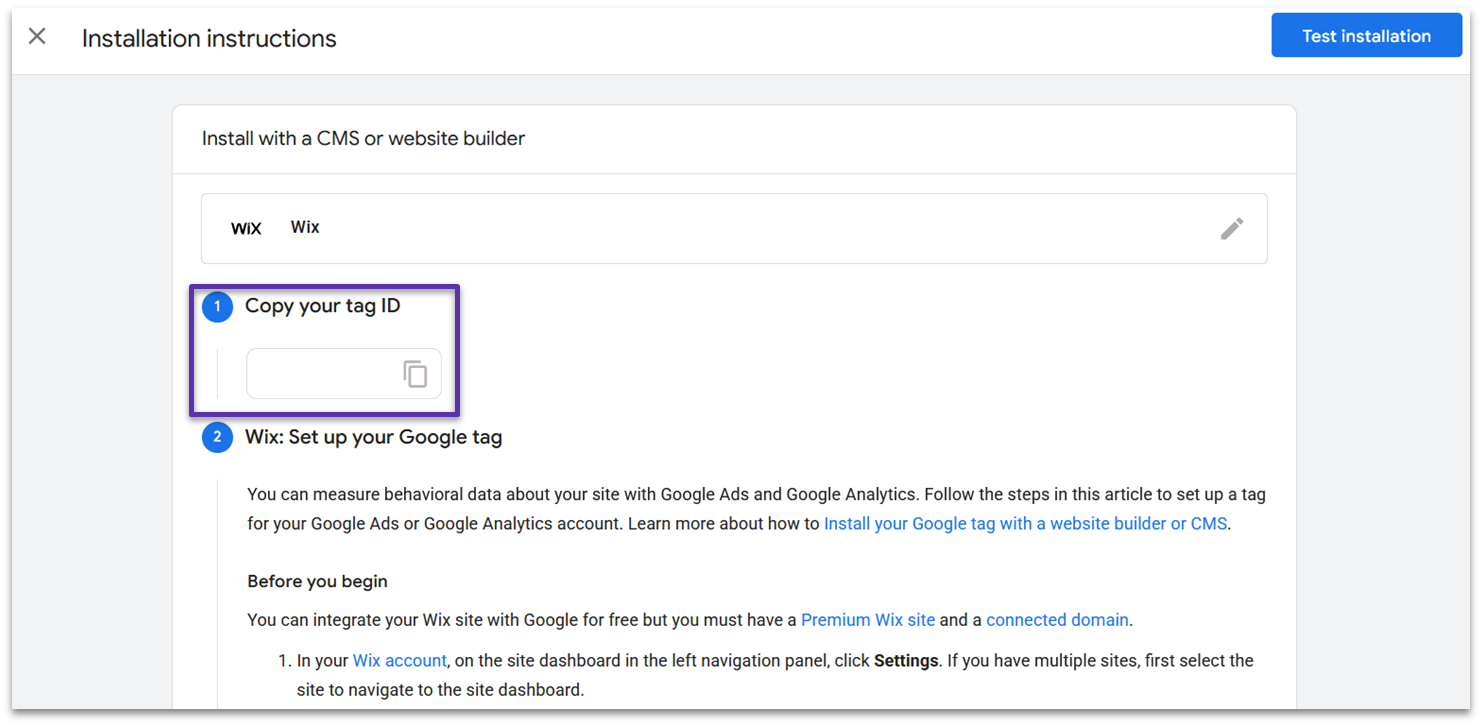Image resolution: width=1482 pixels, height=726 pixels.
Task: Close the Installation instructions panel
Action: point(37,37)
